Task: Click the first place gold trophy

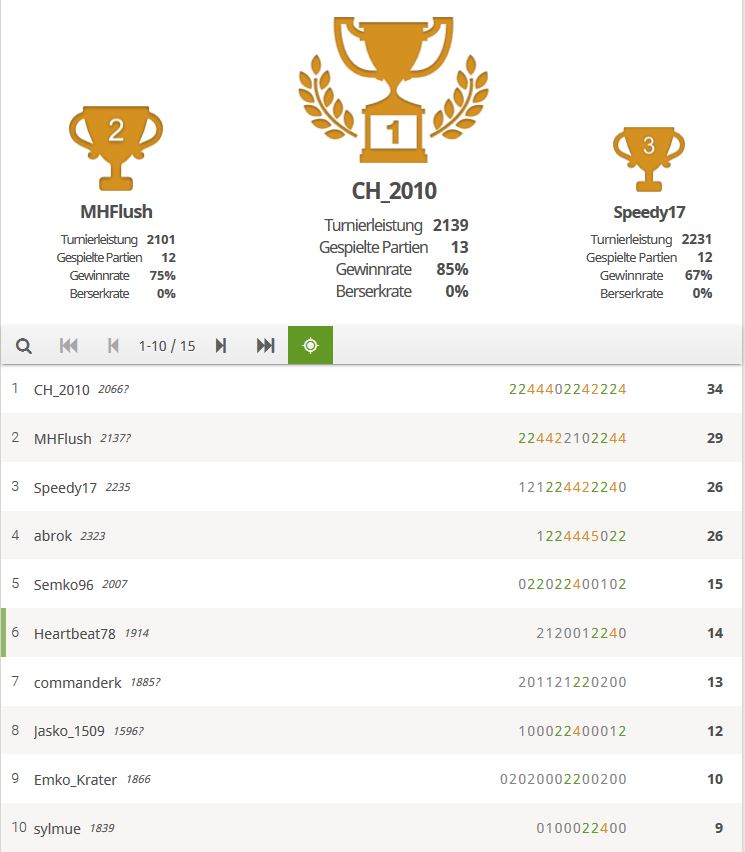Action: 393,92
